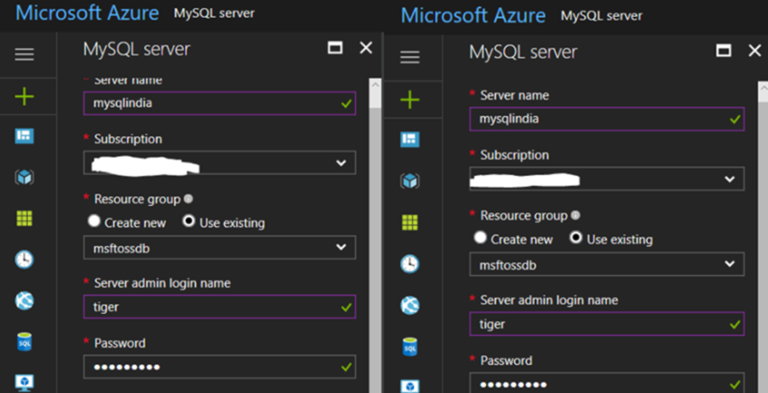Image resolution: width=768 pixels, height=393 pixels.
Task: Open Virtual machines monitor icon in left sidebar
Action: tap(24, 382)
